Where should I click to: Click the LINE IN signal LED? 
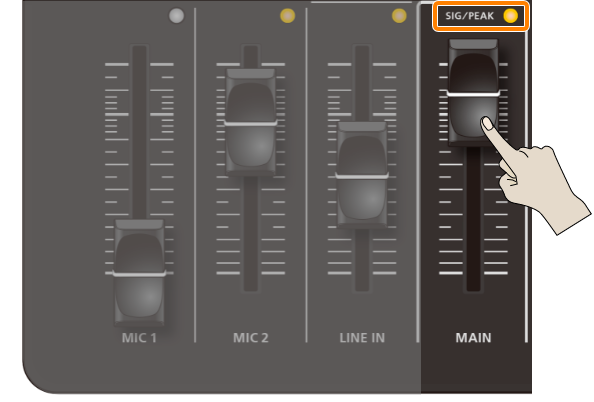click(399, 16)
